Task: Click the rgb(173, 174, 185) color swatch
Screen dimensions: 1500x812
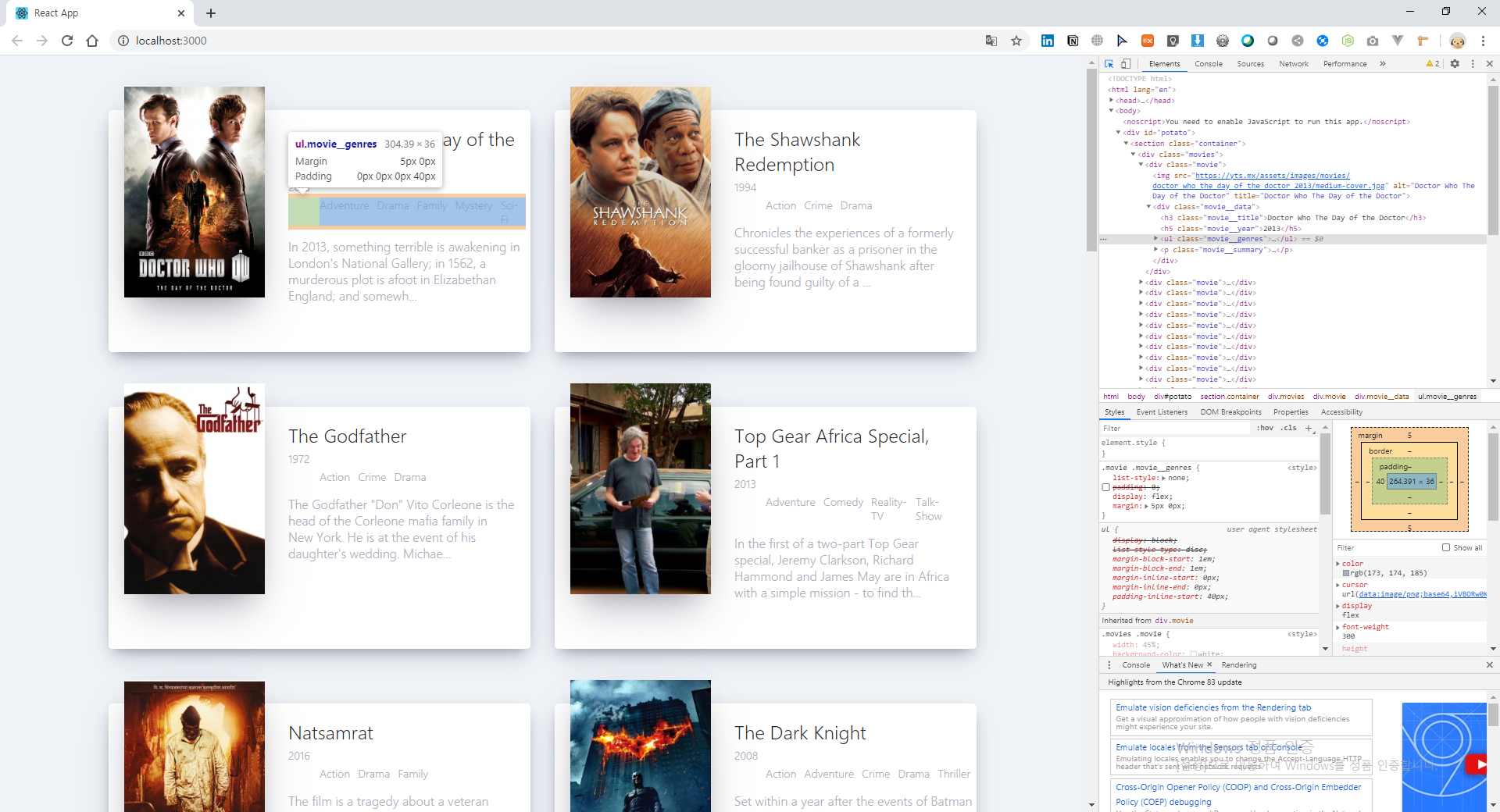Action: [1346, 573]
